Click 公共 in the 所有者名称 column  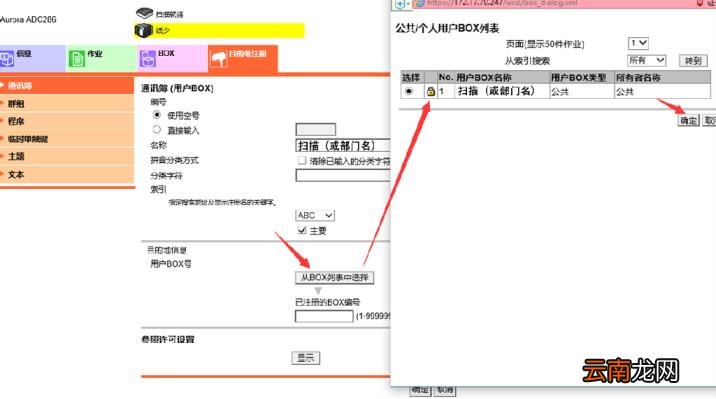[625, 92]
